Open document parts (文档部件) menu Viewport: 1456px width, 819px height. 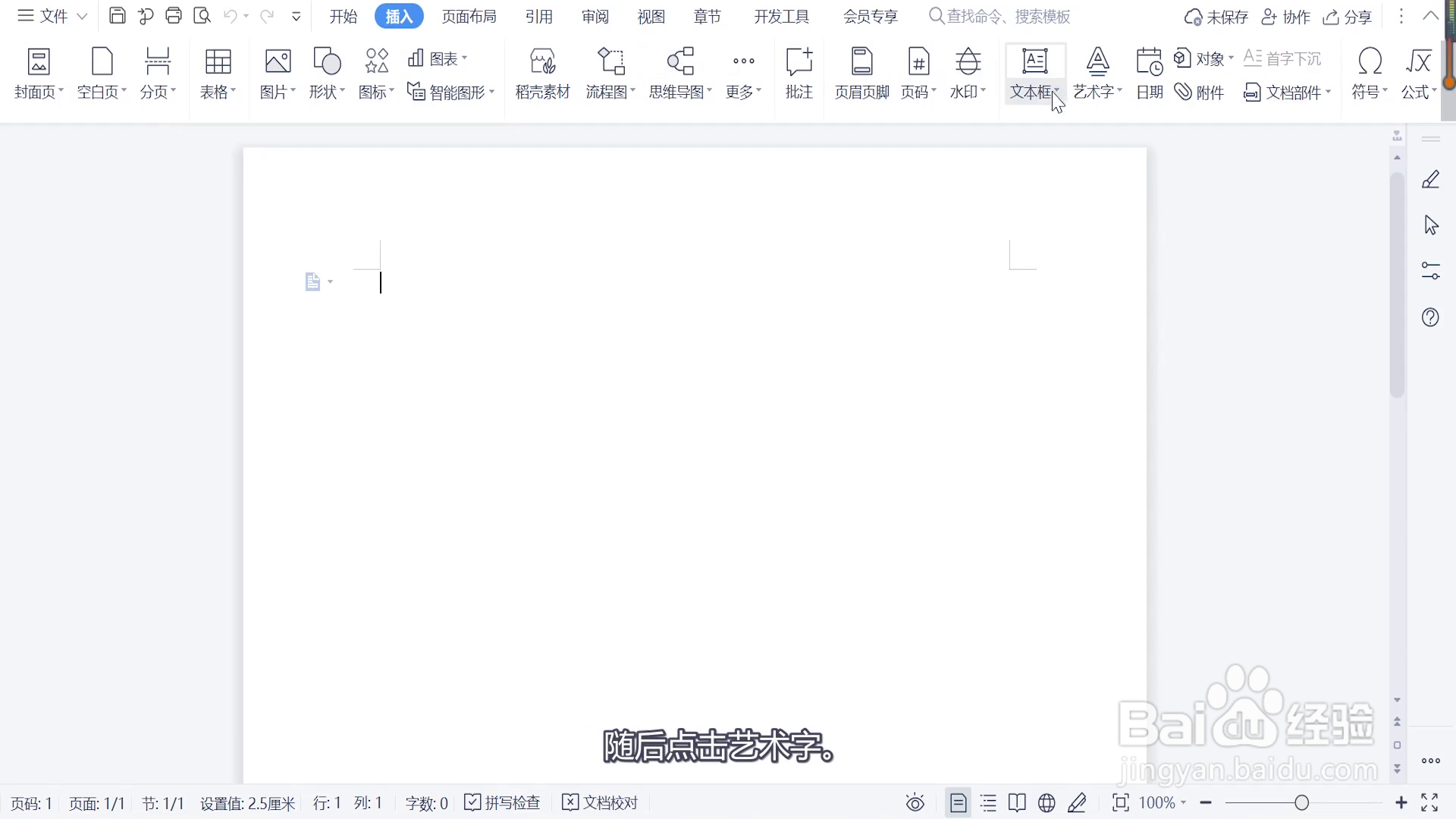[1287, 92]
